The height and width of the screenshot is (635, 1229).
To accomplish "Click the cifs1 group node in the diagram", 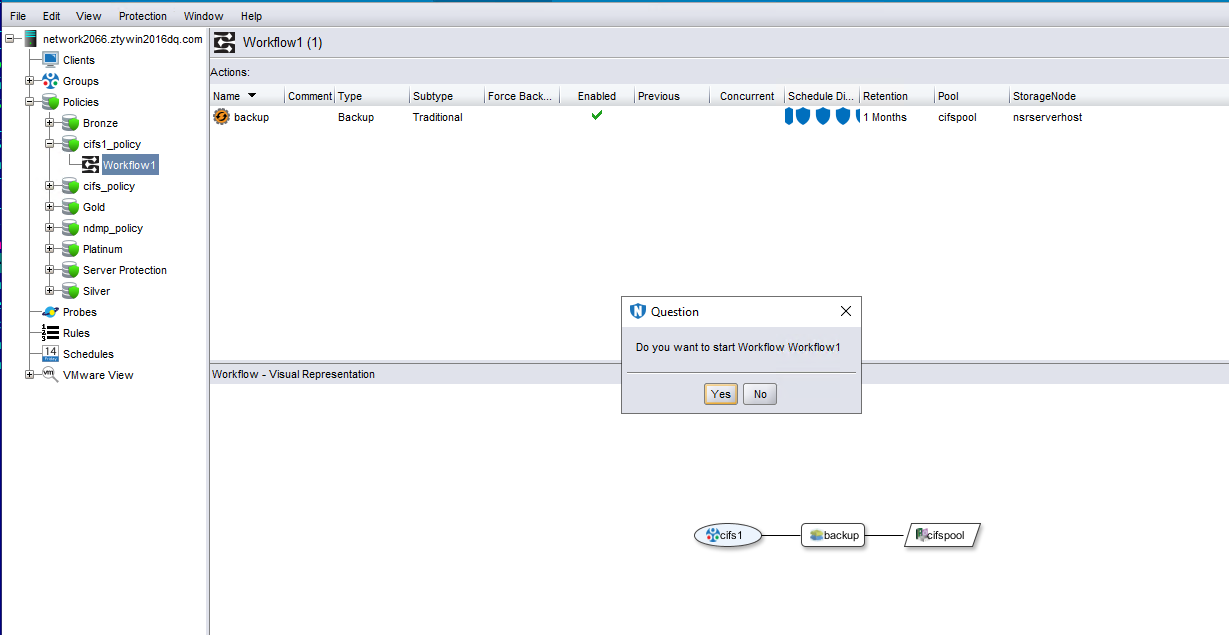I will click(x=728, y=535).
